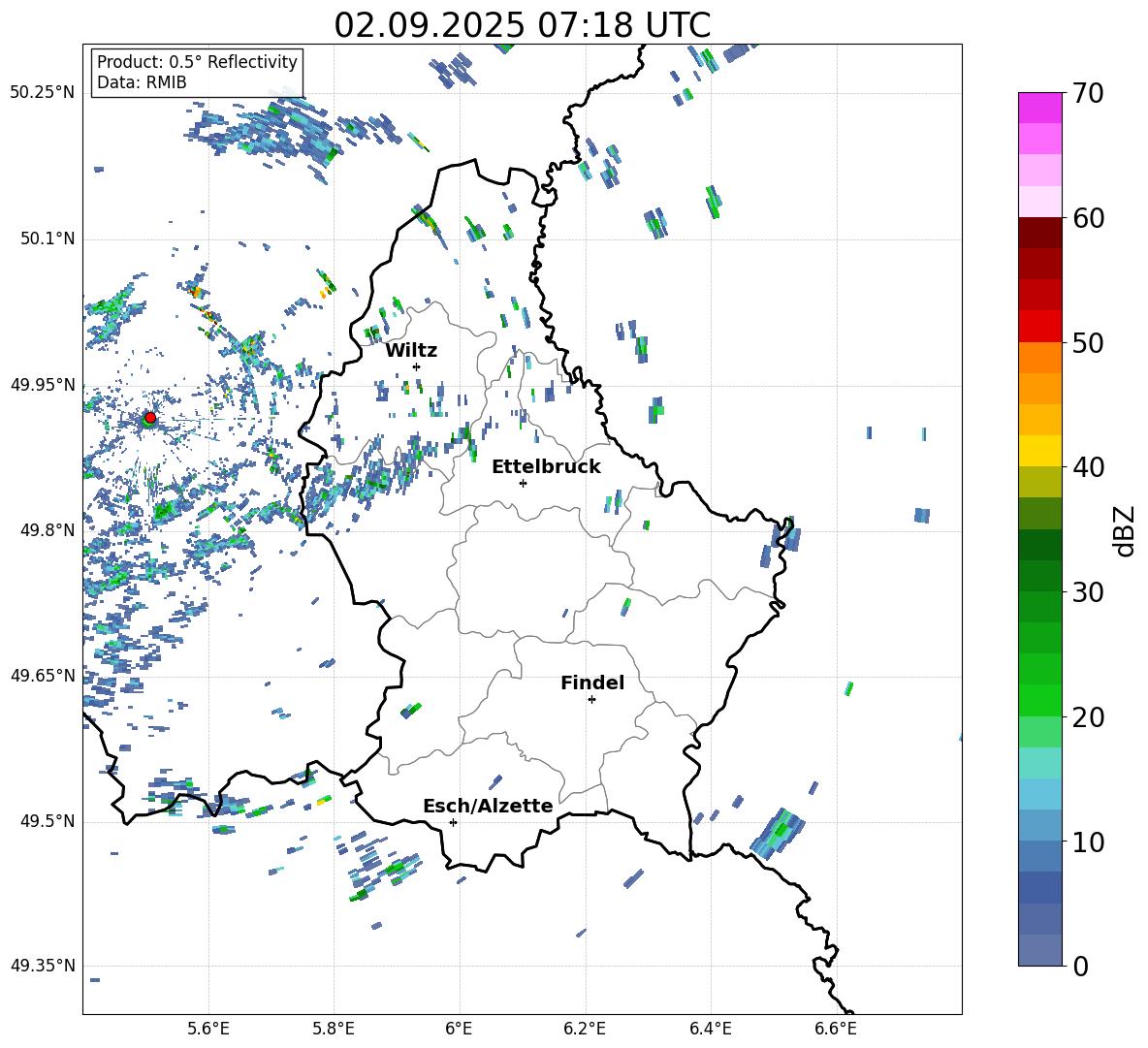
Task: Click the 6.2°E longitude label
Action: (585, 1029)
